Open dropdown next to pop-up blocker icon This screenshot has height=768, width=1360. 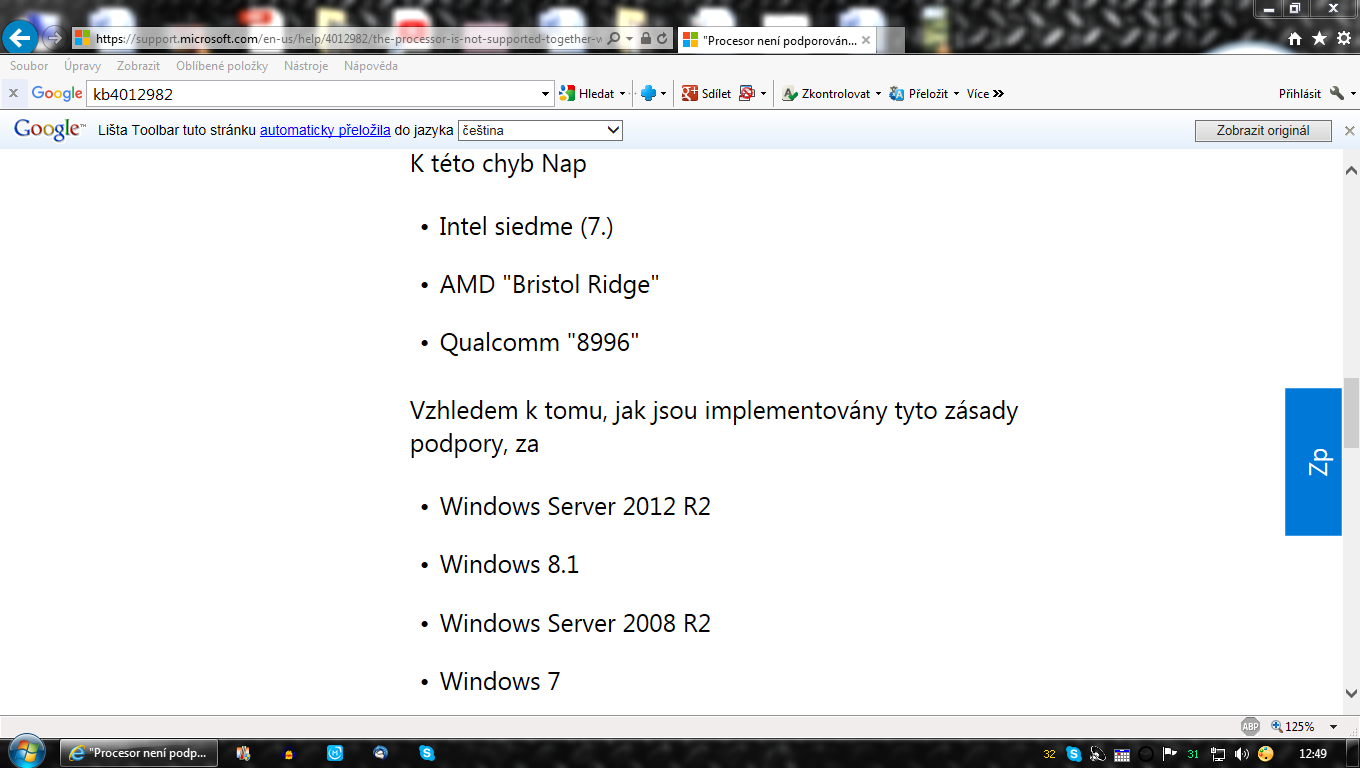[763, 94]
